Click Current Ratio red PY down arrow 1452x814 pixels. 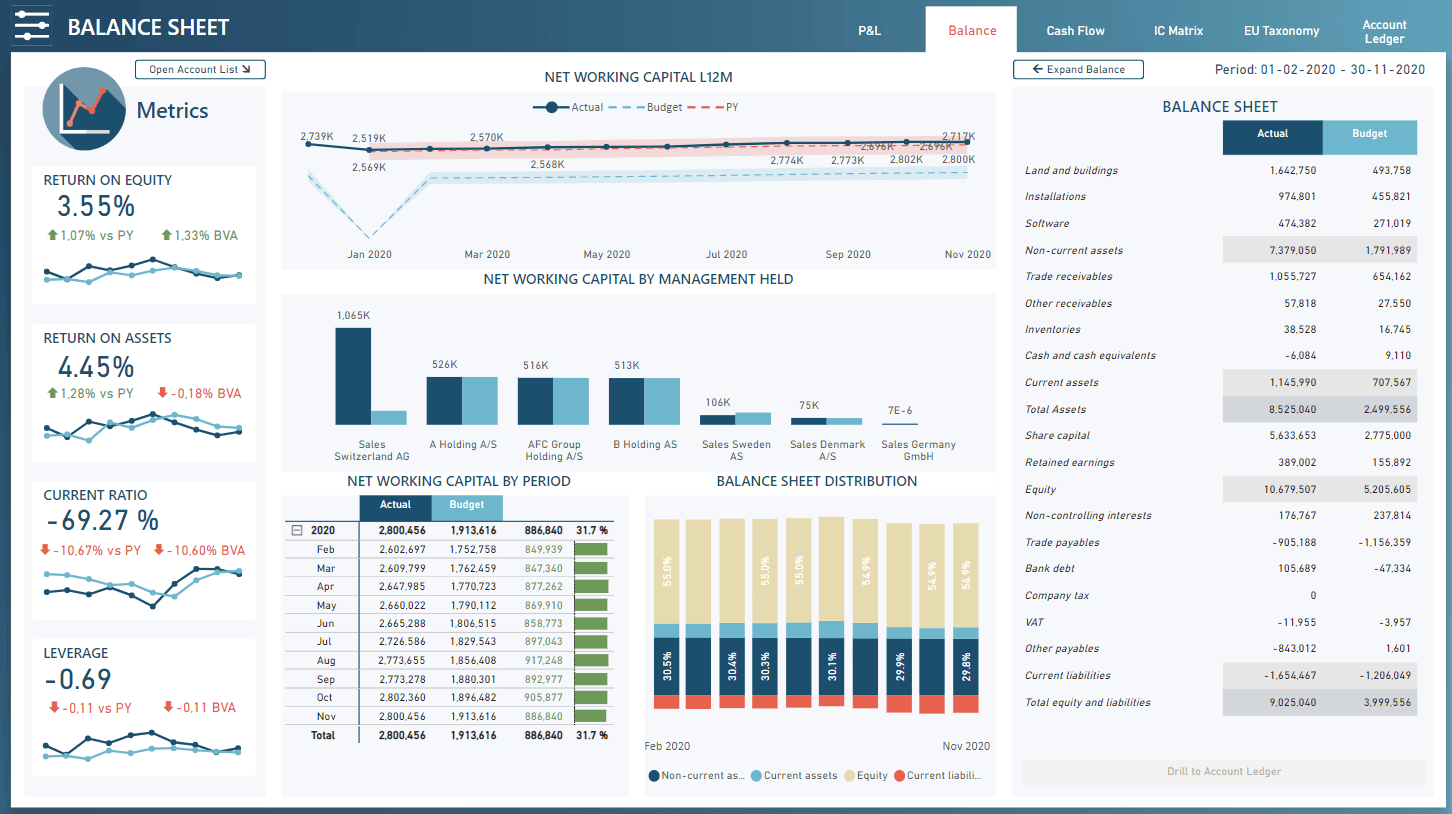pos(45,551)
